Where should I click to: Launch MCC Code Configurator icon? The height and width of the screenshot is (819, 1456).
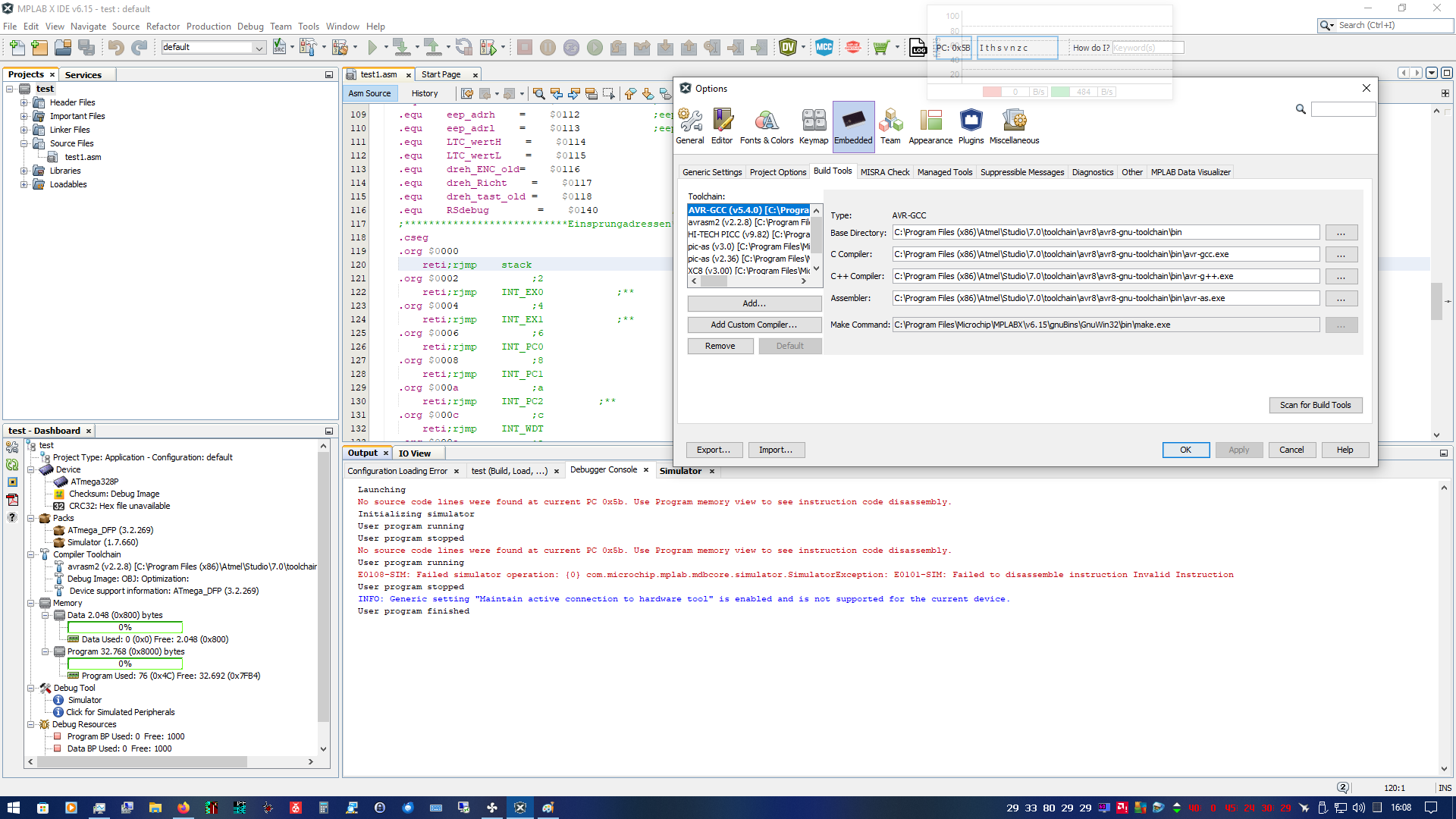(x=824, y=48)
